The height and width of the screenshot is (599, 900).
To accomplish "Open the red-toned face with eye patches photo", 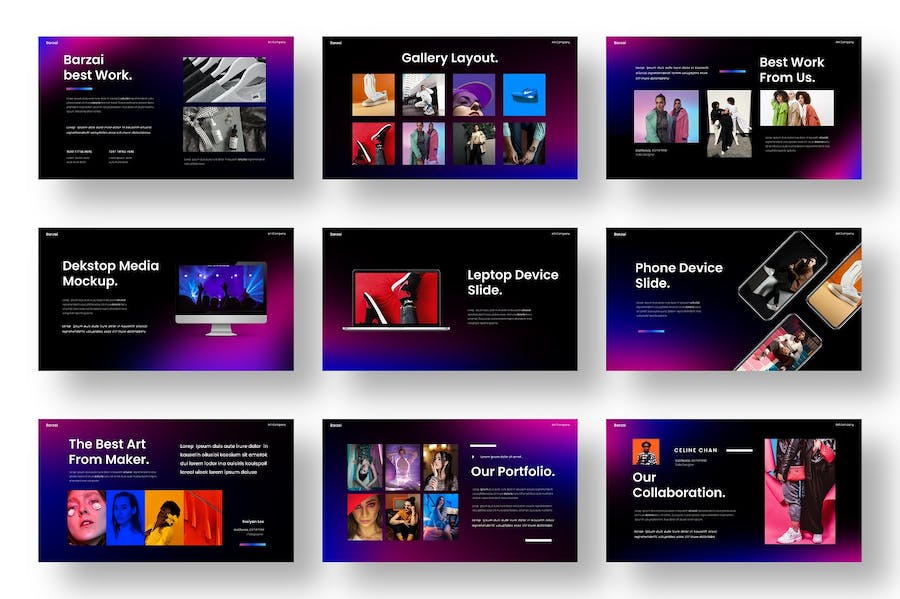I will tap(87, 518).
